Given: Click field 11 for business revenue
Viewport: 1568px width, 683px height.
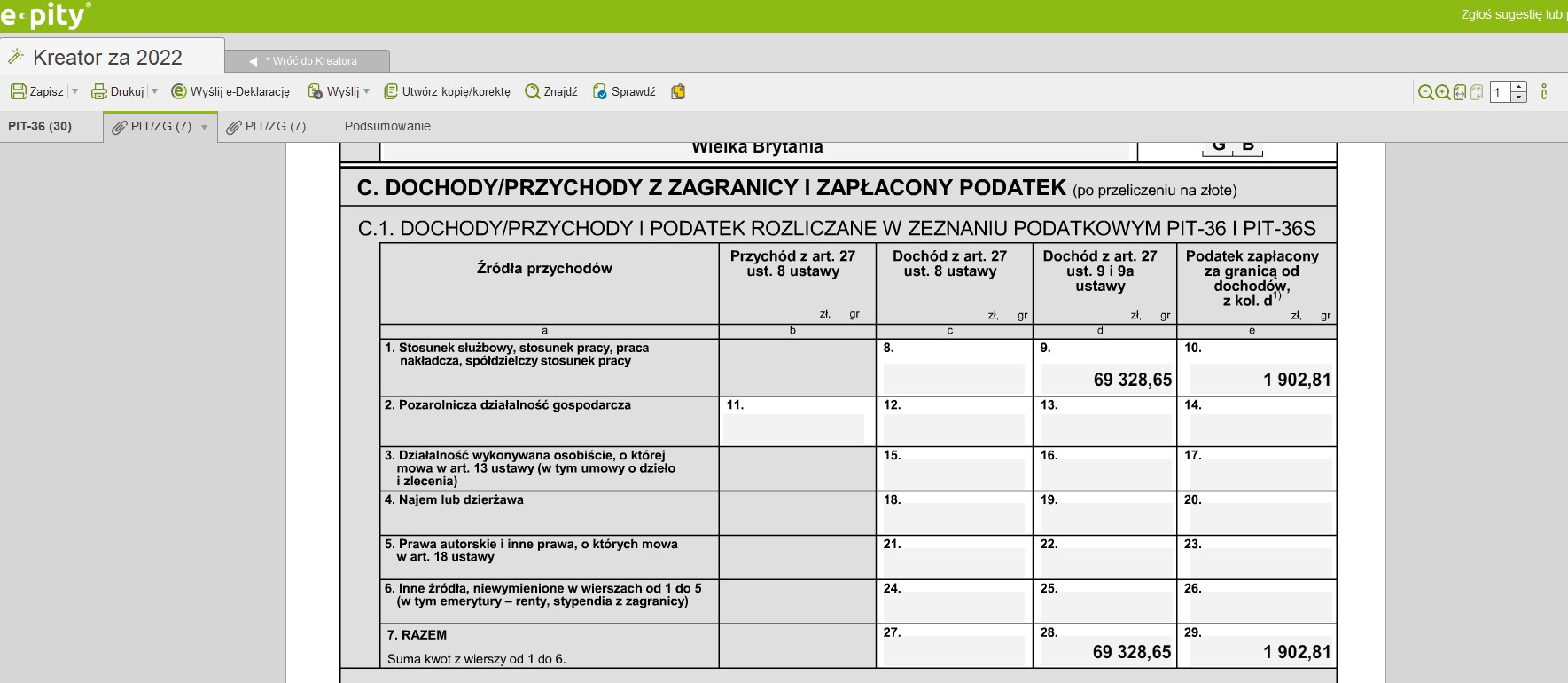Looking at the screenshot, I should point(793,429).
